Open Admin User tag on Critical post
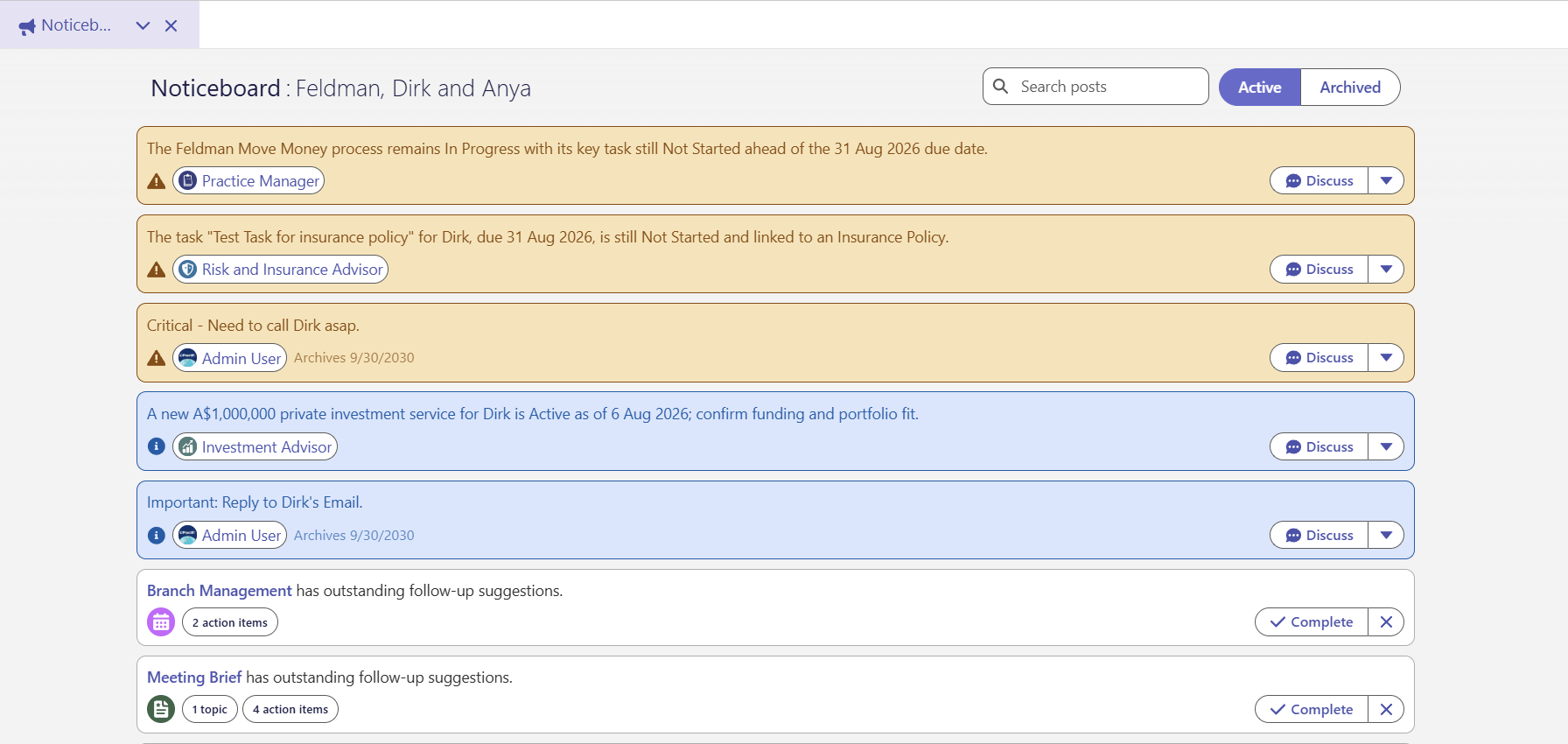The width and height of the screenshot is (1568, 744). pyautogui.click(x=229, y=357)
